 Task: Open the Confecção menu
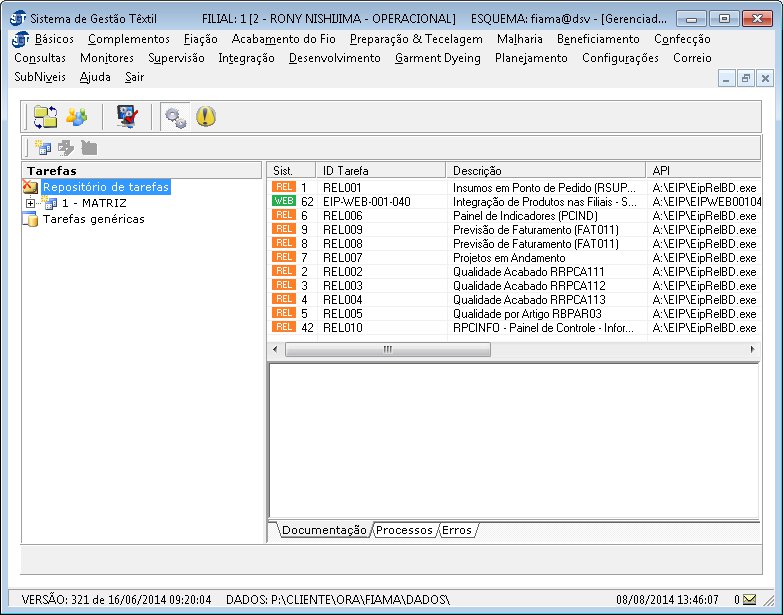[682, 39]
